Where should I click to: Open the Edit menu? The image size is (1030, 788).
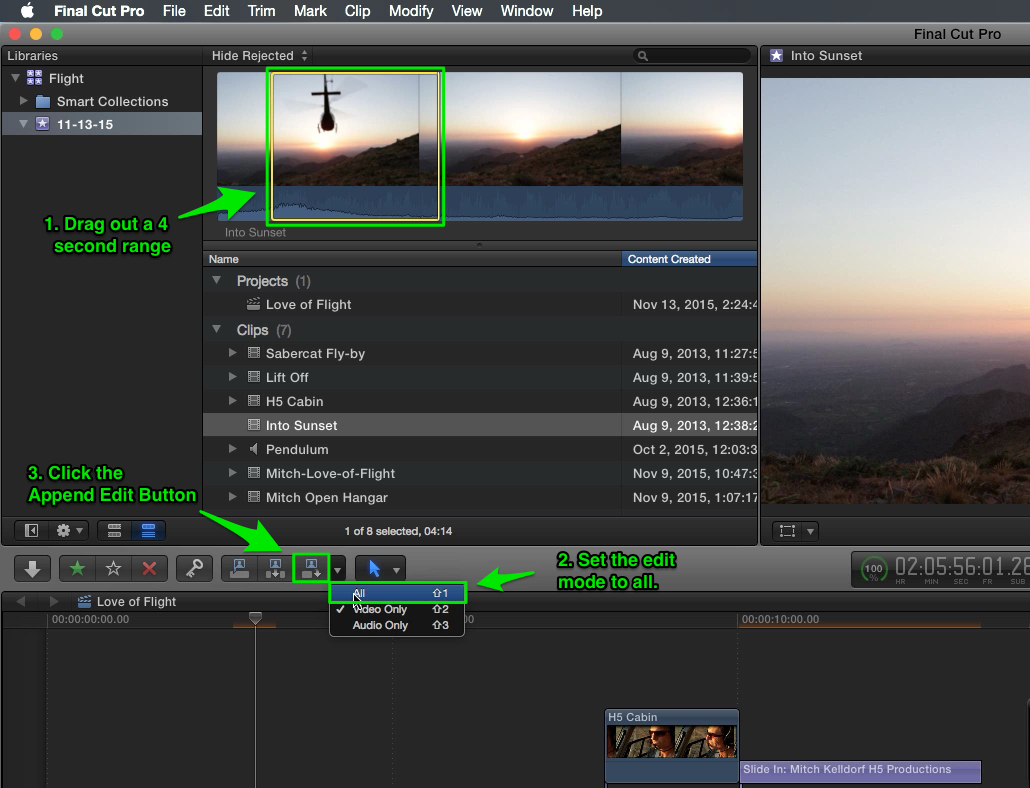(x=216, y=11)
